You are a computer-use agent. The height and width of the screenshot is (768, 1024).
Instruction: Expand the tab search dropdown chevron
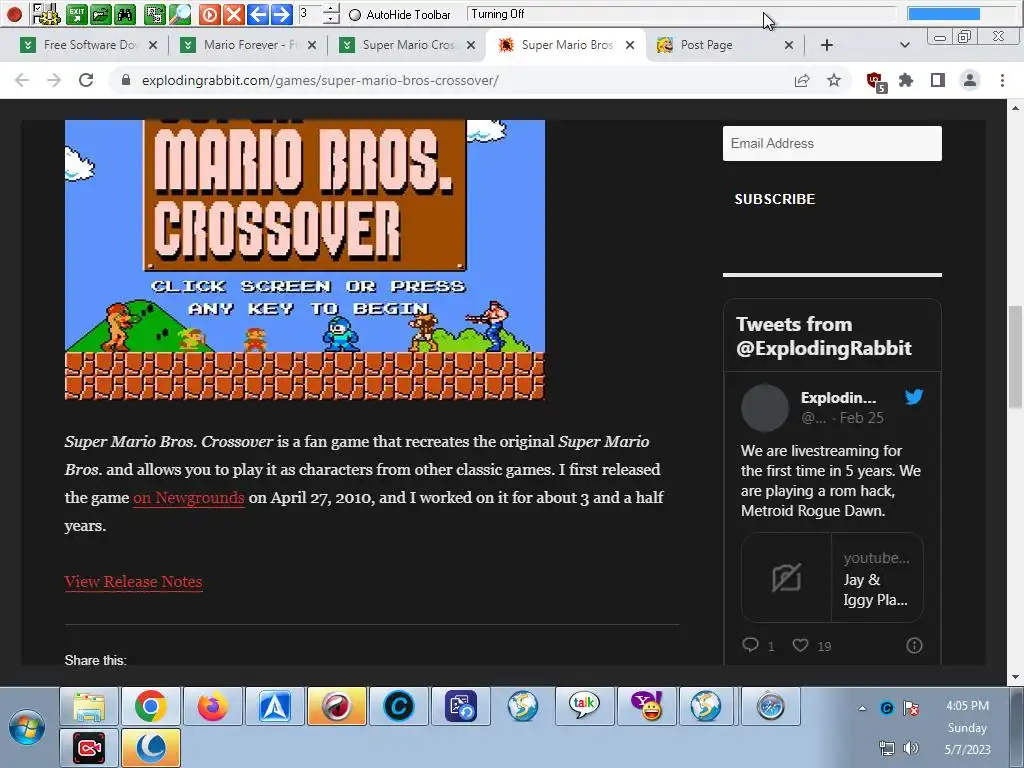point(904,45)
